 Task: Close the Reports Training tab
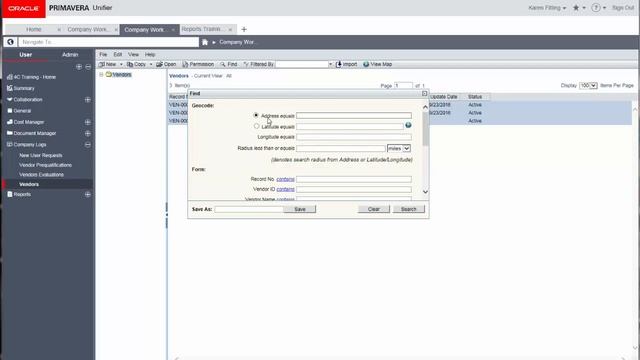230,30
